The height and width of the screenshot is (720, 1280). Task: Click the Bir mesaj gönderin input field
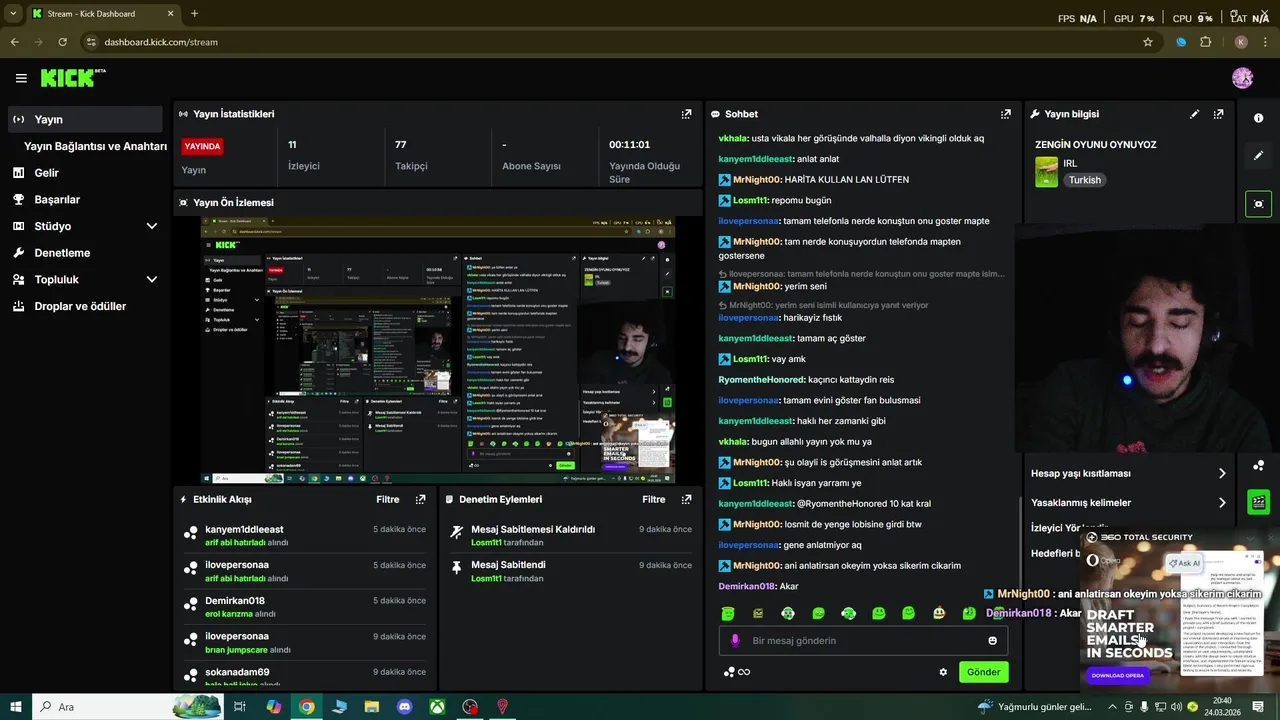[x=863, y=641]
